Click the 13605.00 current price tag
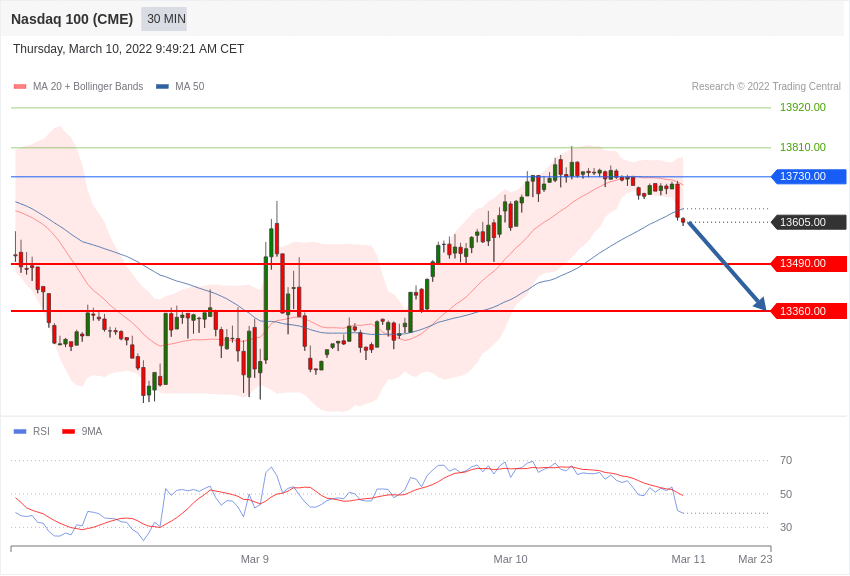Screen dimensions: 850x576 pyautogui.click(x=809, y=222)
